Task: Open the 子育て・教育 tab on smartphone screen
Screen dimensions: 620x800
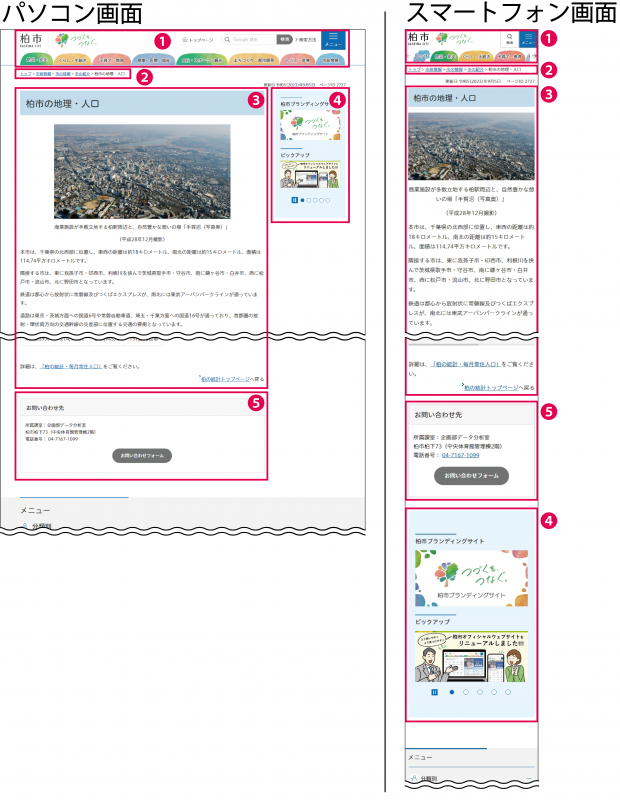Action: pyautogui.click(x=510, y=57)
